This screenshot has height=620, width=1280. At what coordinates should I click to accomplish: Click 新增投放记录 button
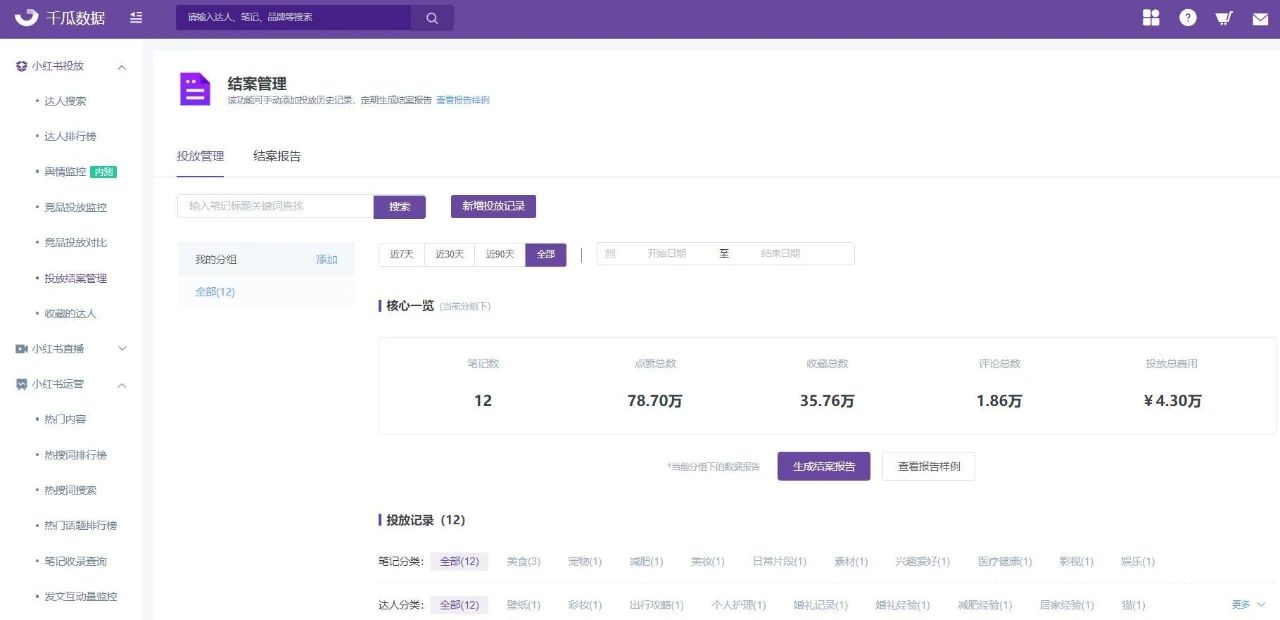[493, 206]
